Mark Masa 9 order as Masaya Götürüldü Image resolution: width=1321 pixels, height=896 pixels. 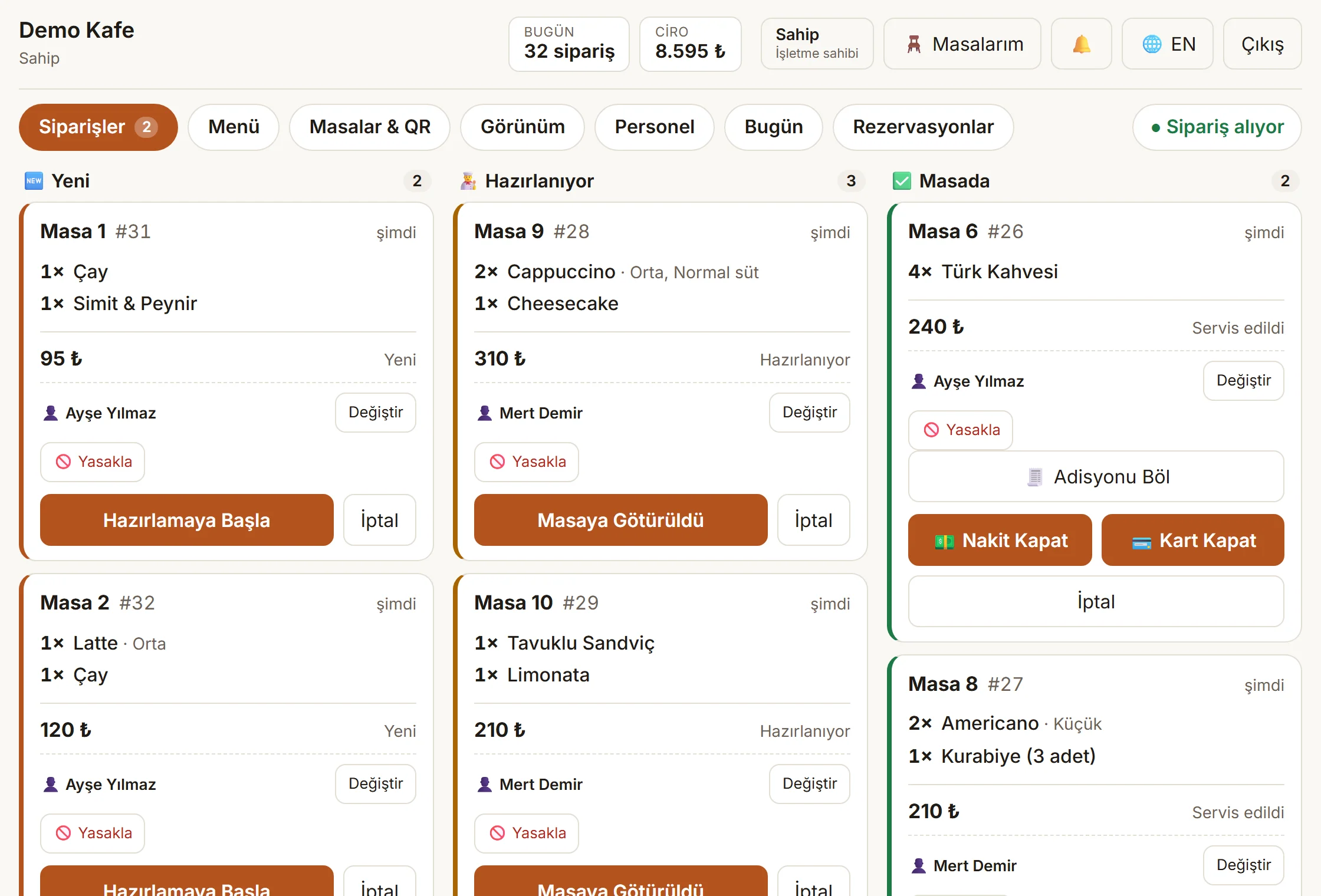pos(621,520)
